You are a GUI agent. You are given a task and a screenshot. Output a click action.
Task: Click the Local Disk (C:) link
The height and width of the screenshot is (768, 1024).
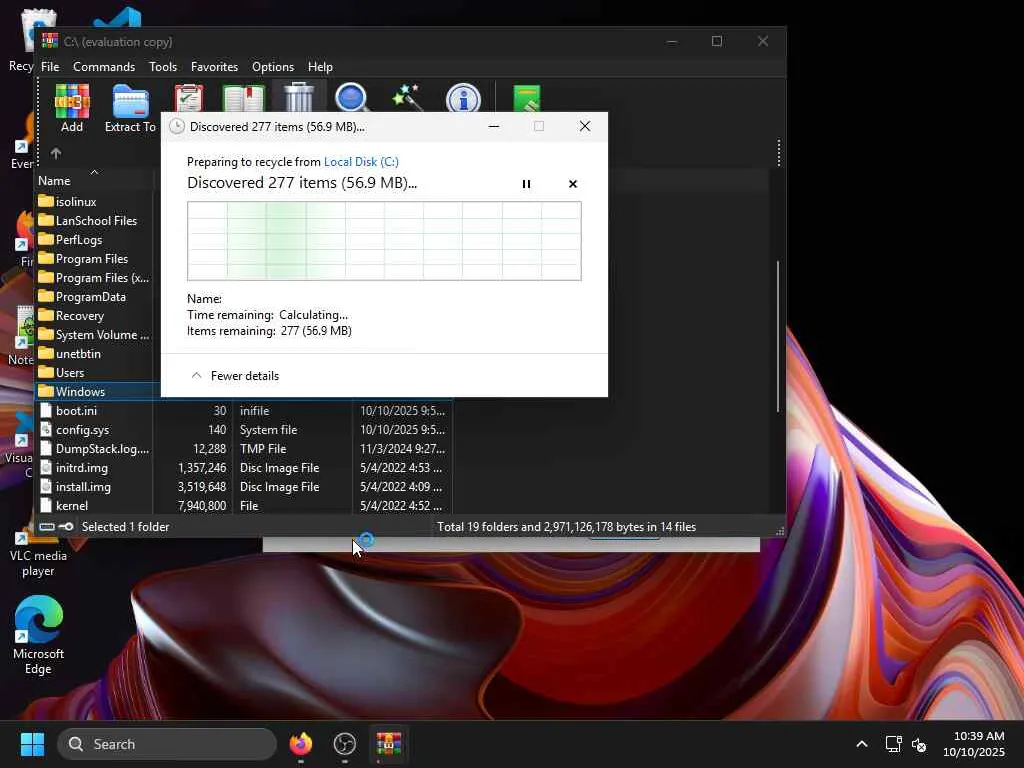361,162
